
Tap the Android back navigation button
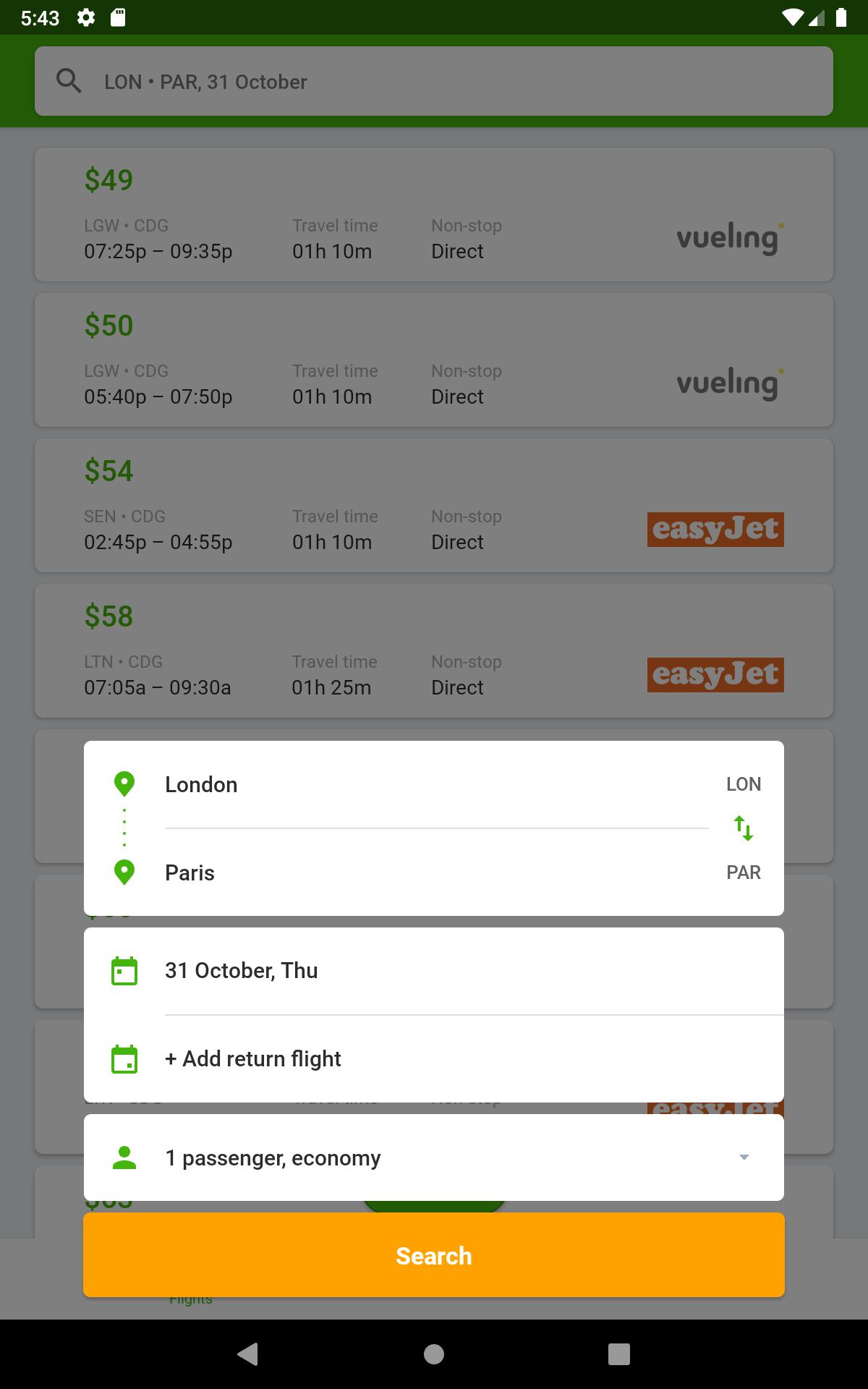tap(248, 1354)
